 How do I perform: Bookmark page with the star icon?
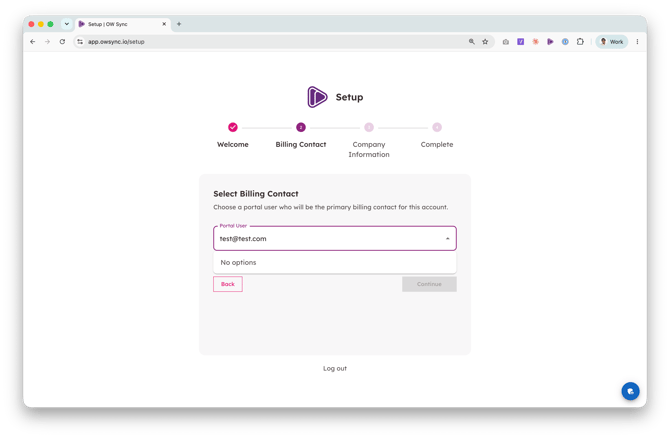485,42
